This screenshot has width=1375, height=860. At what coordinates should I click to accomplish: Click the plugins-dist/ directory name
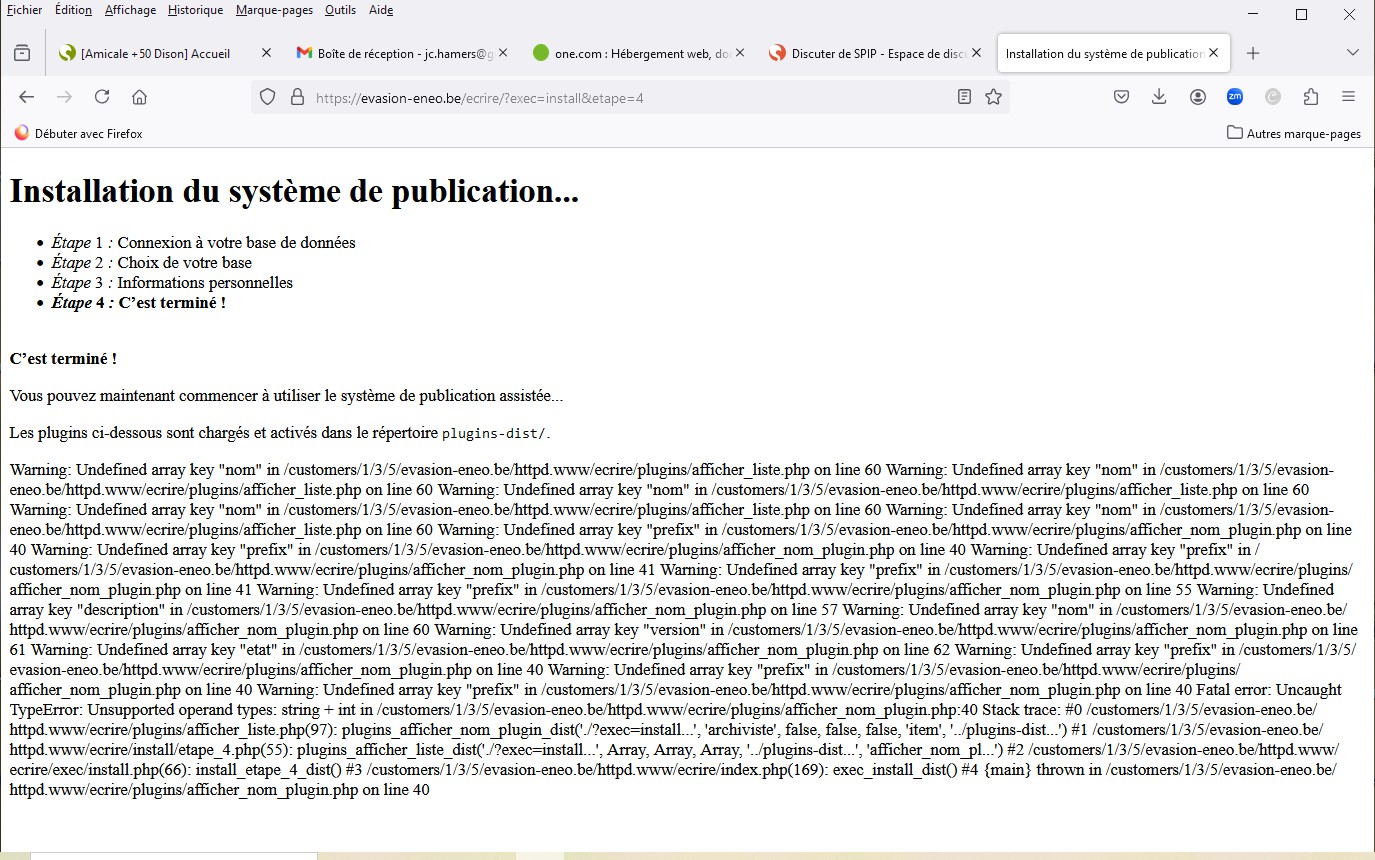[494, 434]
